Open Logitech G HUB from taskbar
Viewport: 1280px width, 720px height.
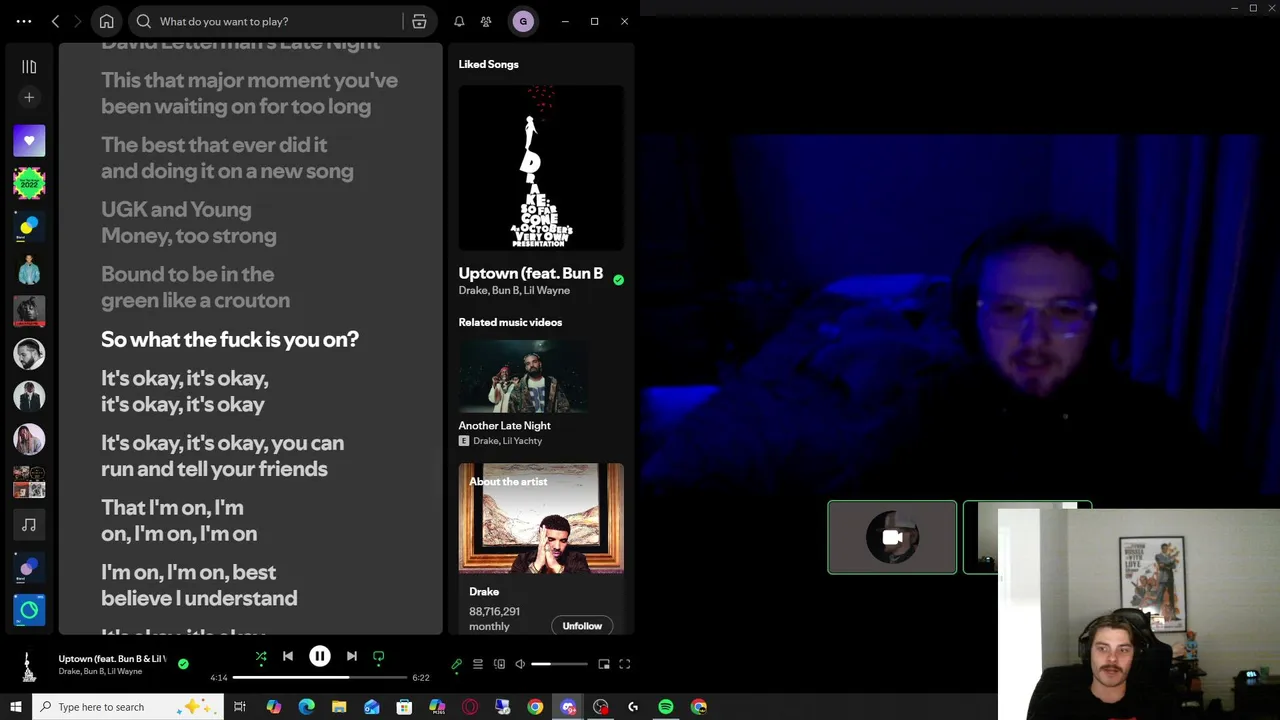tap(633, 707)
